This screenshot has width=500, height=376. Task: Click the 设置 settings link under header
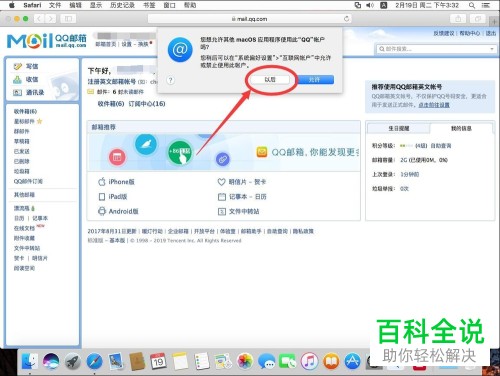[x=126, y=44]
